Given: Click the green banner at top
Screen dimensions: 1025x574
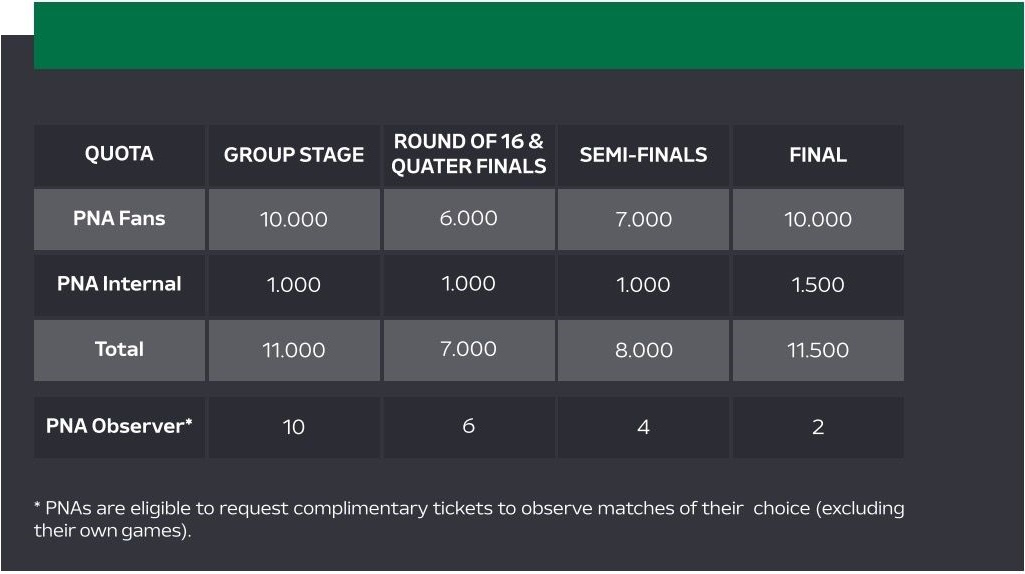Looking at the screenshot, I should point(529,35).
